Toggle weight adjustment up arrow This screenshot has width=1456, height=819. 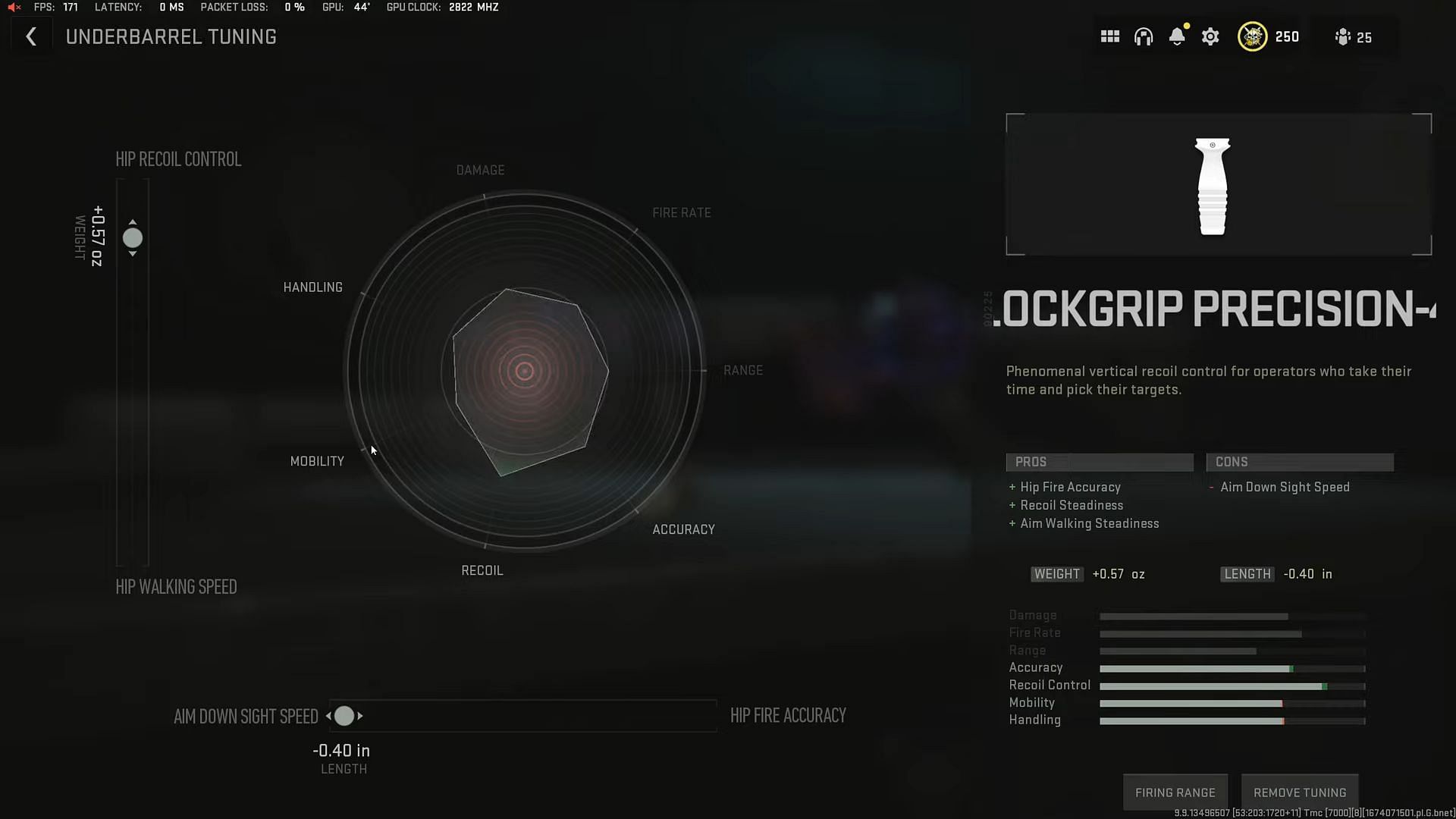(x=133, y=222)
